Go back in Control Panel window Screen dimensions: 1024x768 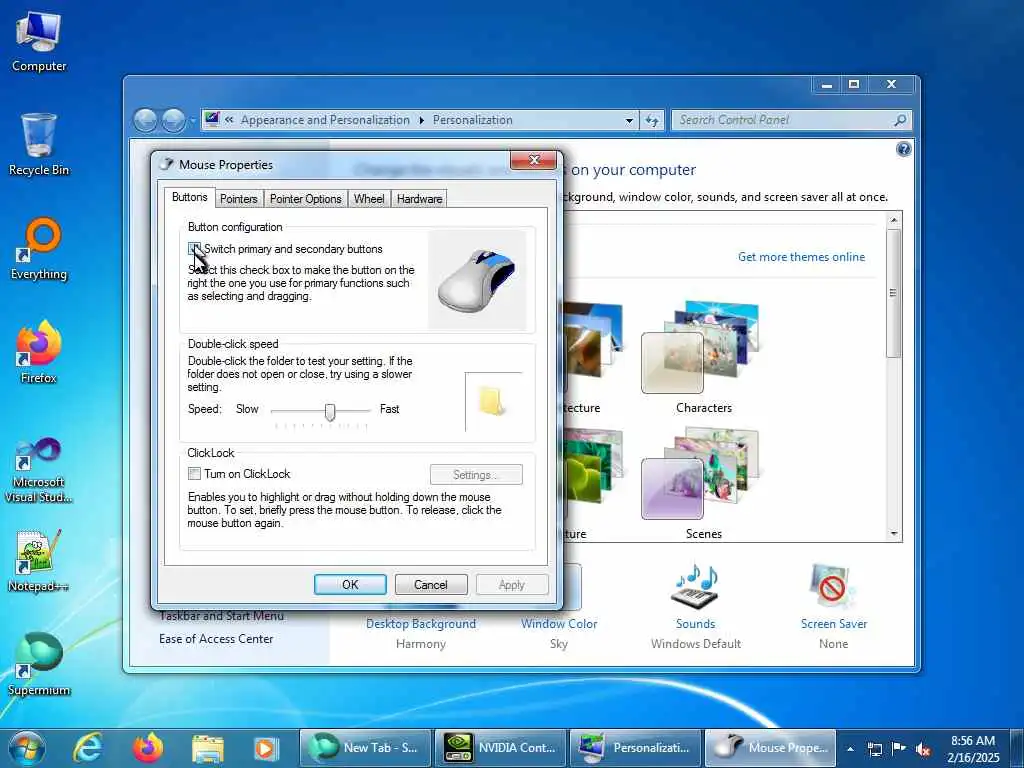(x=146, y=120)
